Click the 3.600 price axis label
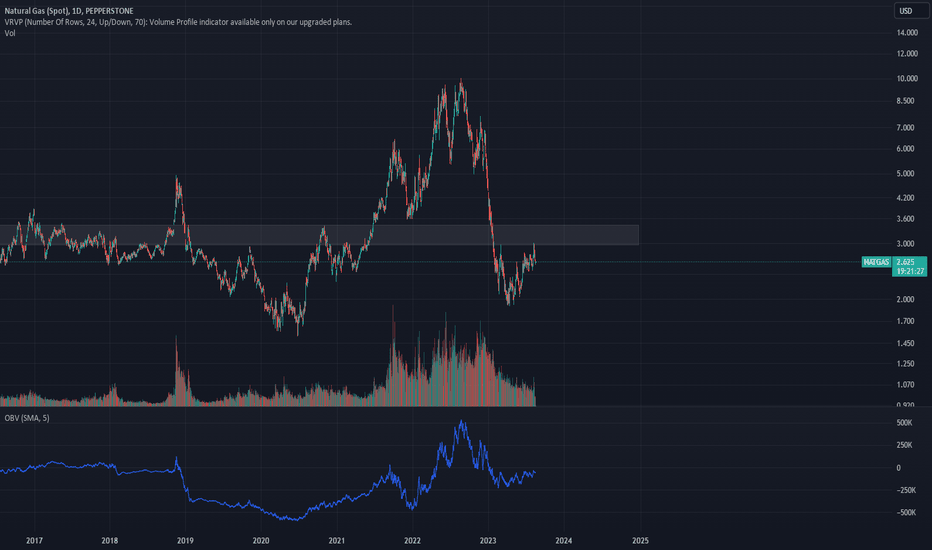Image resolution: width=932 pixels, height=550 pixels. click(x=905, y=219)
